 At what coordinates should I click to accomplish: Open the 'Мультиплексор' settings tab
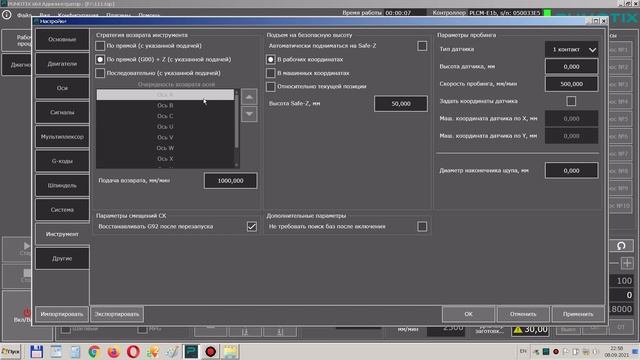(62, 137)
